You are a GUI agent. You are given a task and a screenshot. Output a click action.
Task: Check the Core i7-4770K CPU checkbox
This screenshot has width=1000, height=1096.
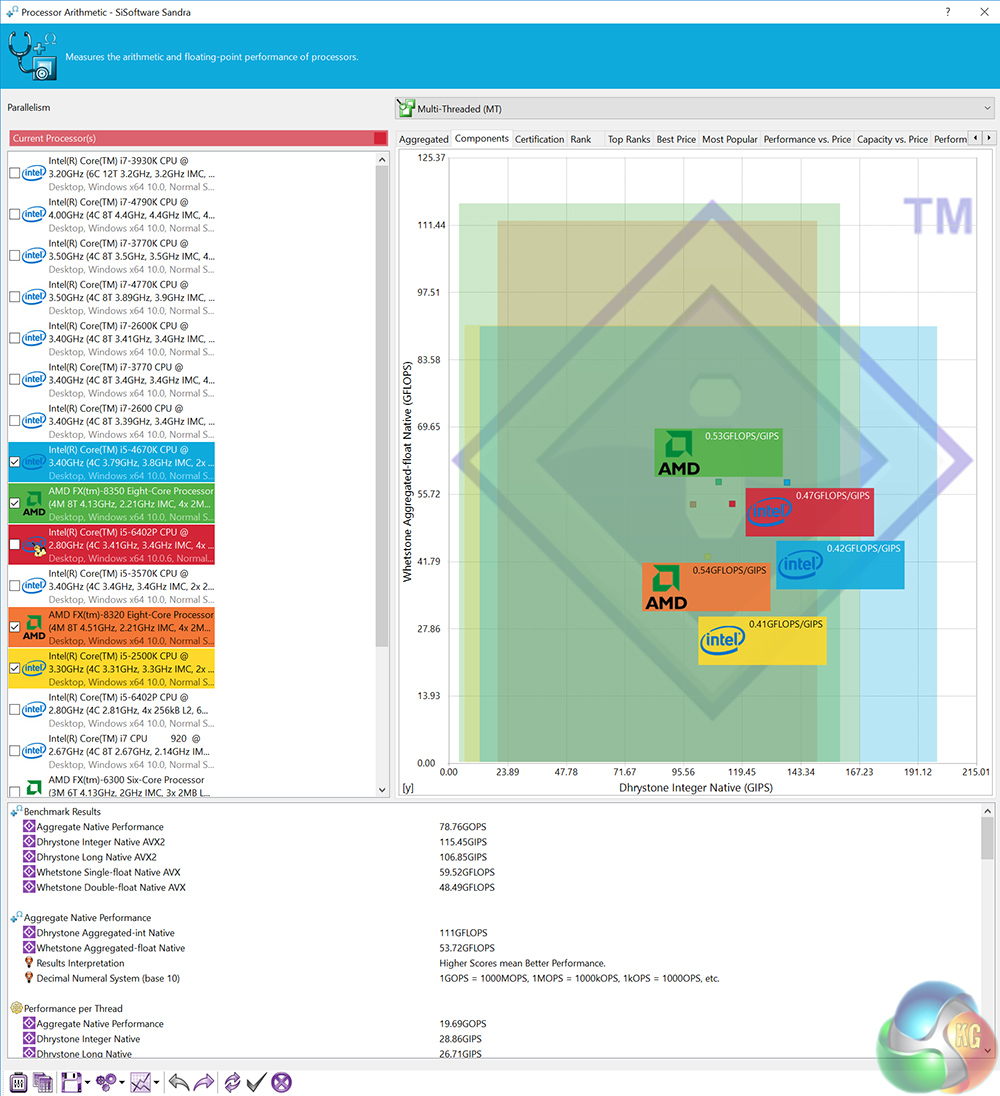[x=15, y=297]
